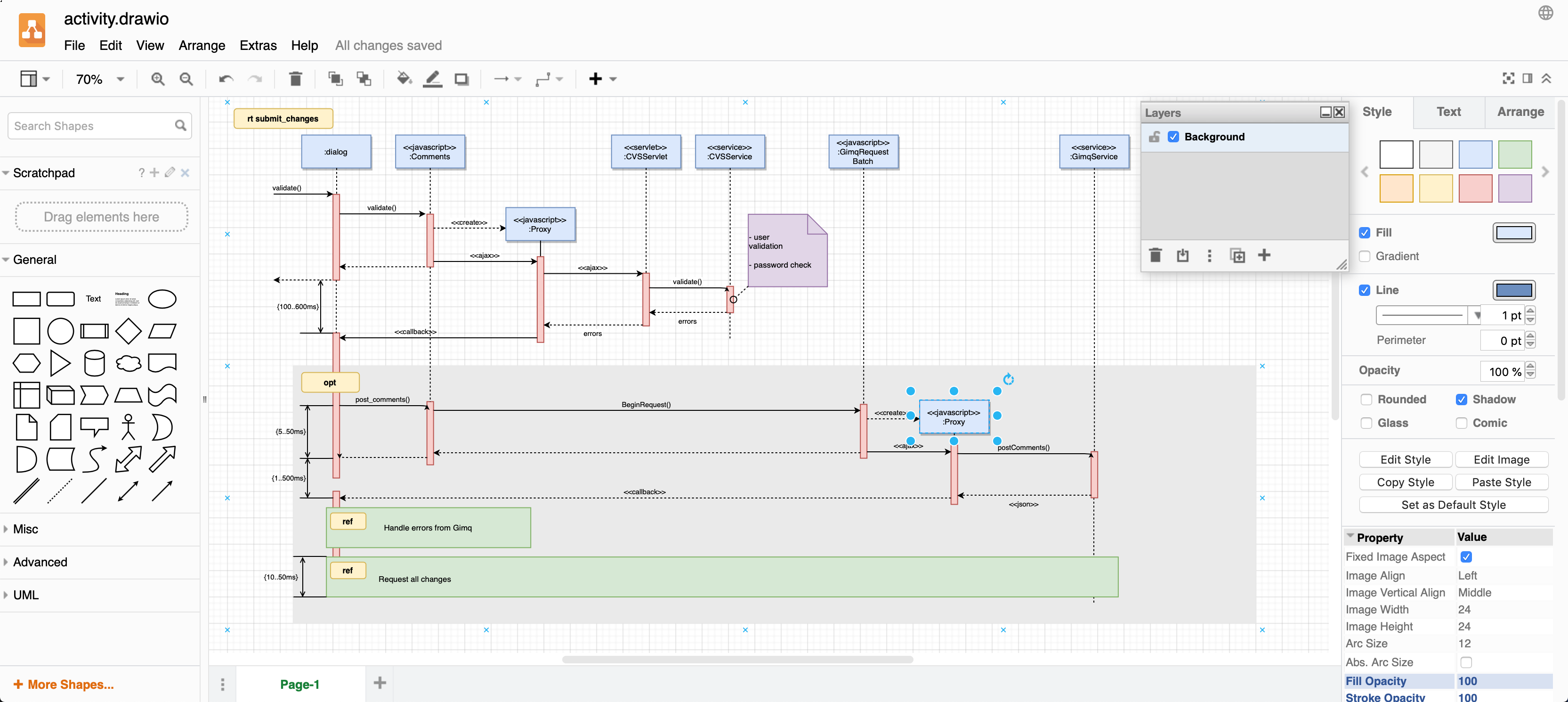
Task: Expand the Advanced shapes category
Action: coord(40,561)
